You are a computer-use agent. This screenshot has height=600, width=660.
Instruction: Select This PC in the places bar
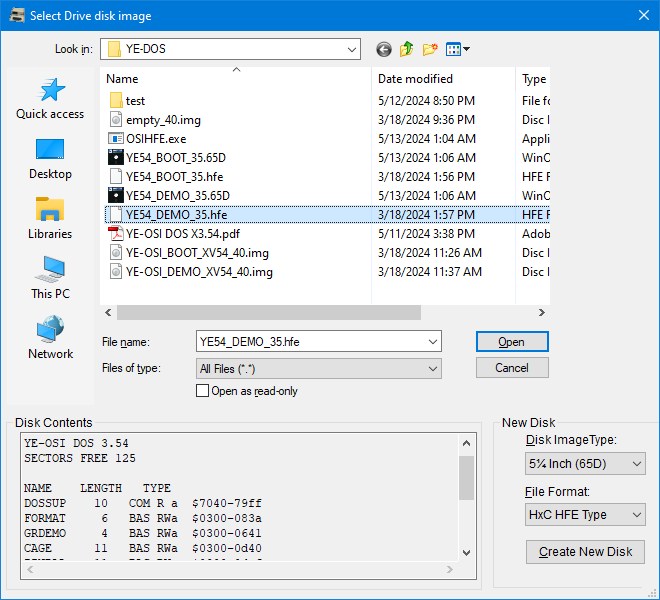coord(50,278)
